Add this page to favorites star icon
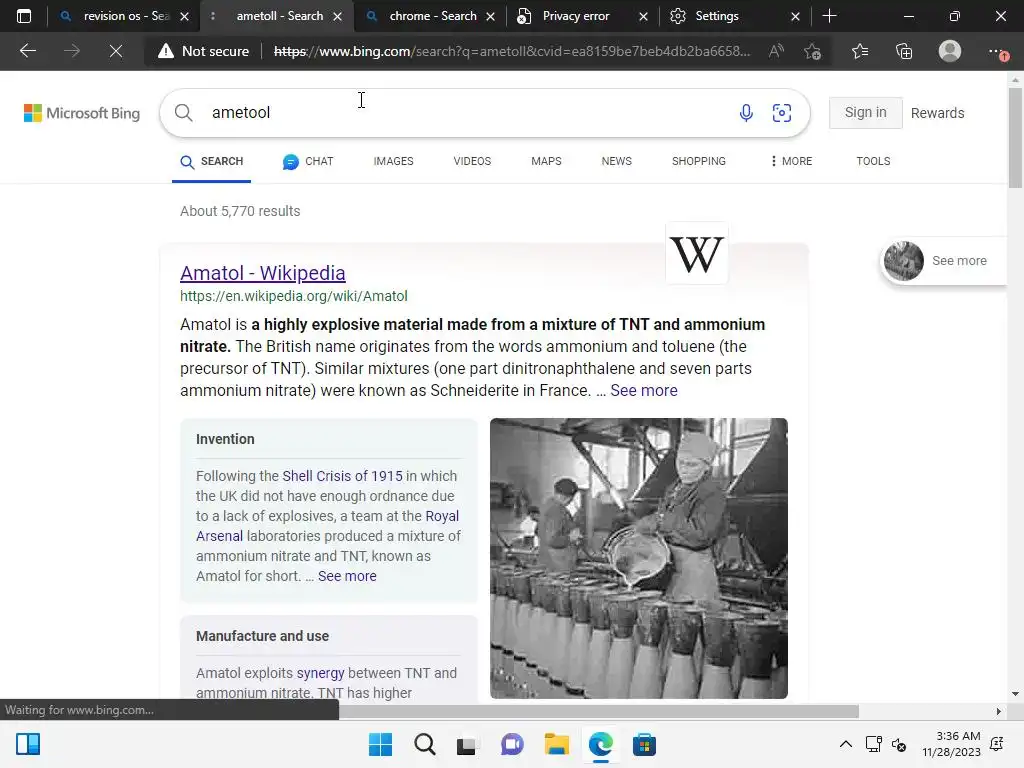1024x768 pixels. 812,51
